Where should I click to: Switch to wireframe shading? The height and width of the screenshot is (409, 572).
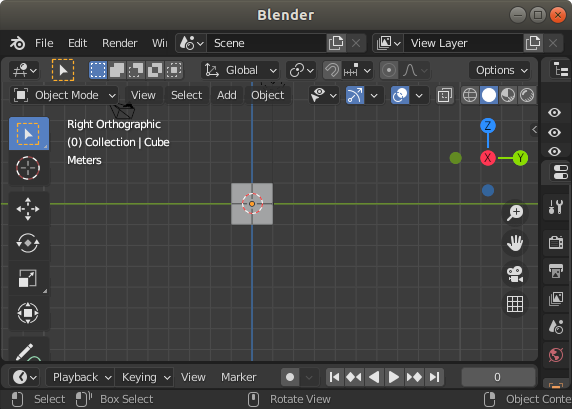click(x=470, y=96)
